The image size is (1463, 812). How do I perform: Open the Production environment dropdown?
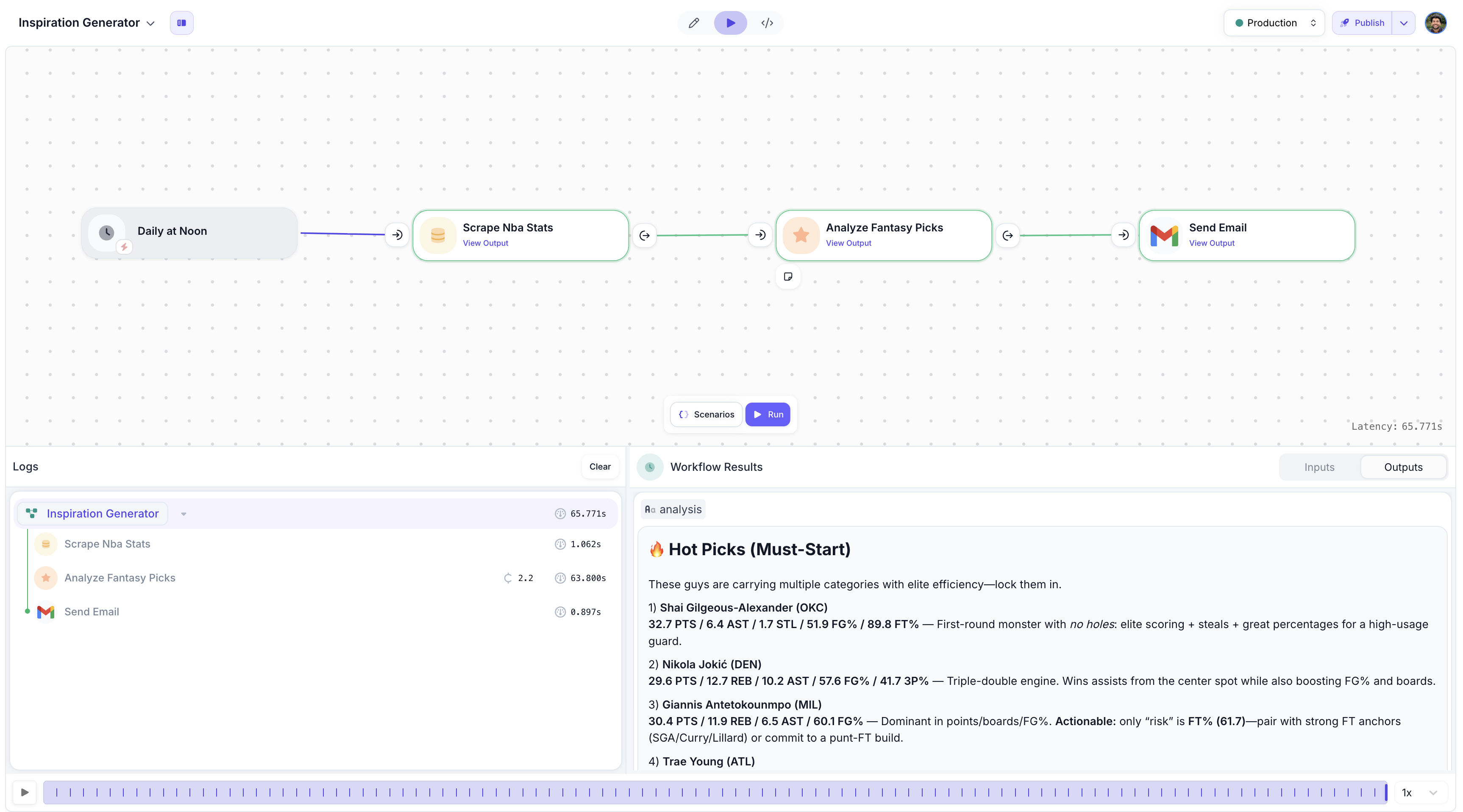tap(1273, 23)
